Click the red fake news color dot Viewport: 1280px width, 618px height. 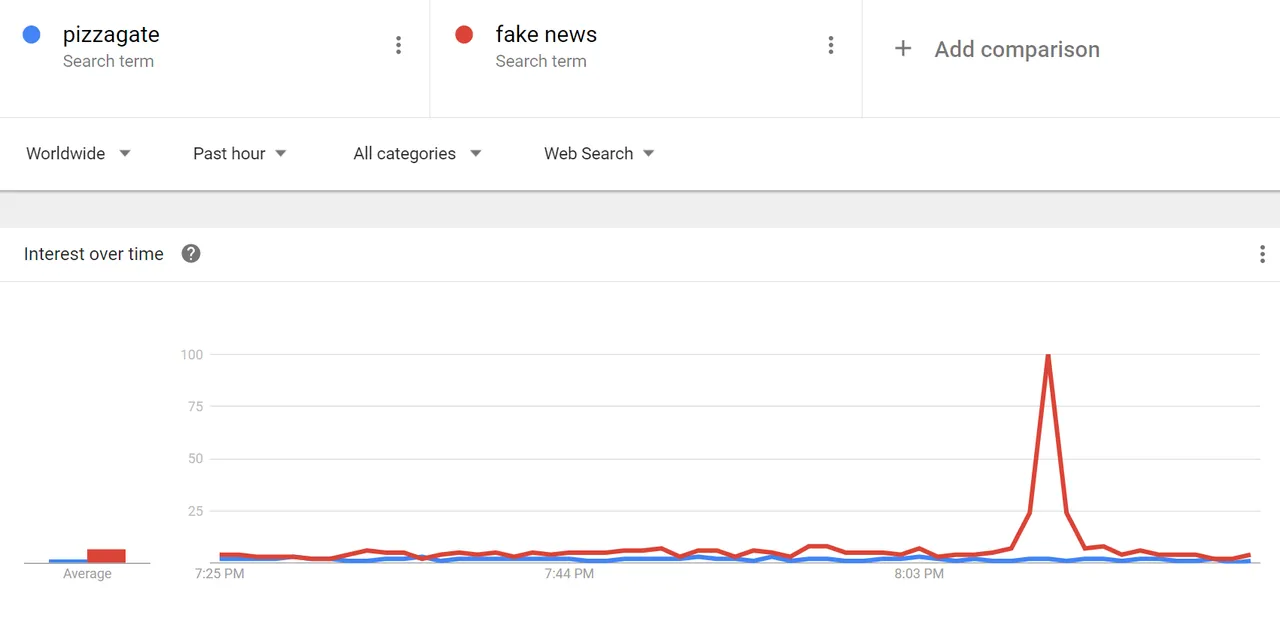tap(464, 35)
